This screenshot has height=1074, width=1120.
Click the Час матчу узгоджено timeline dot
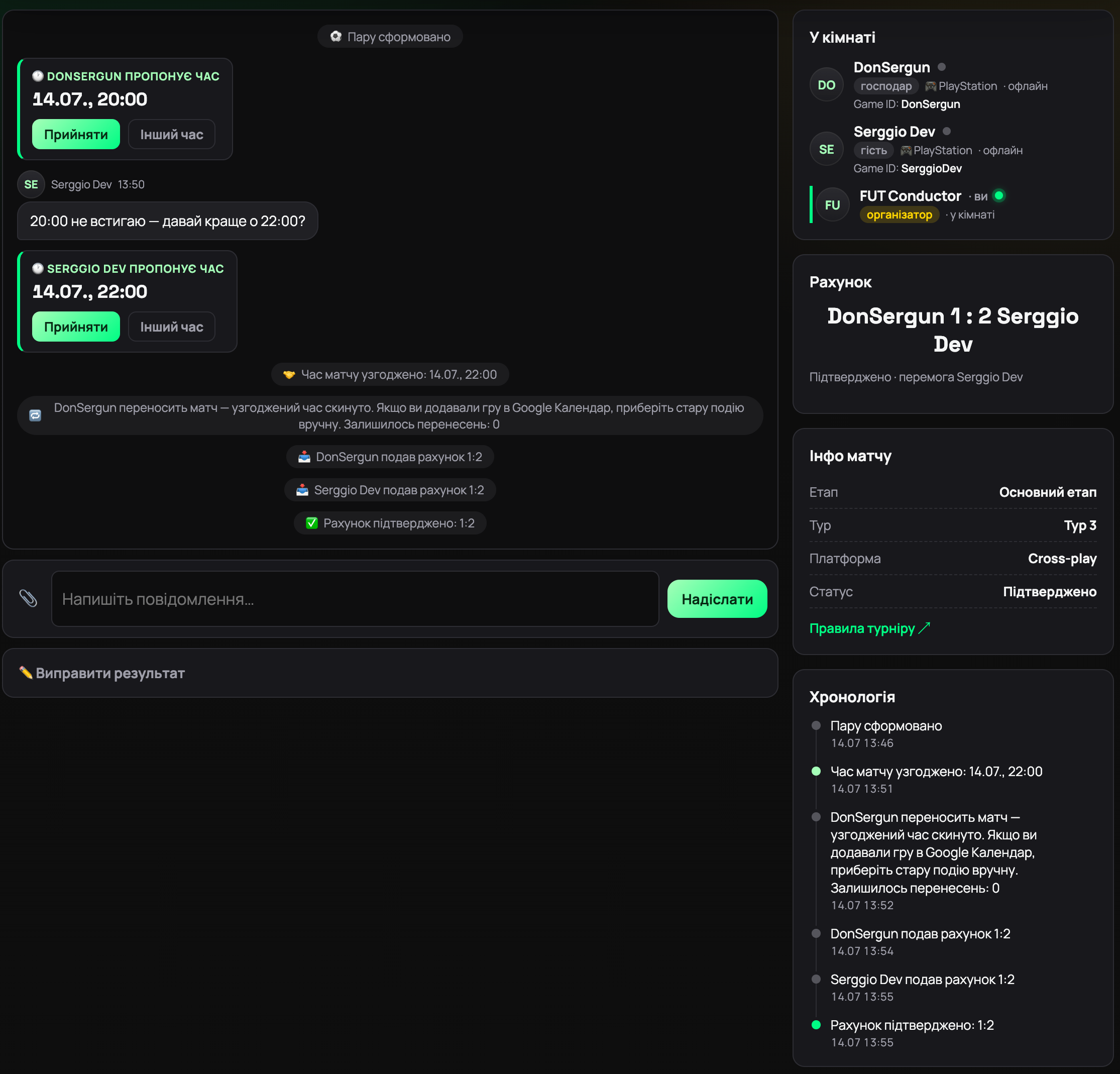pyautogui.click(x=816, y=771)
